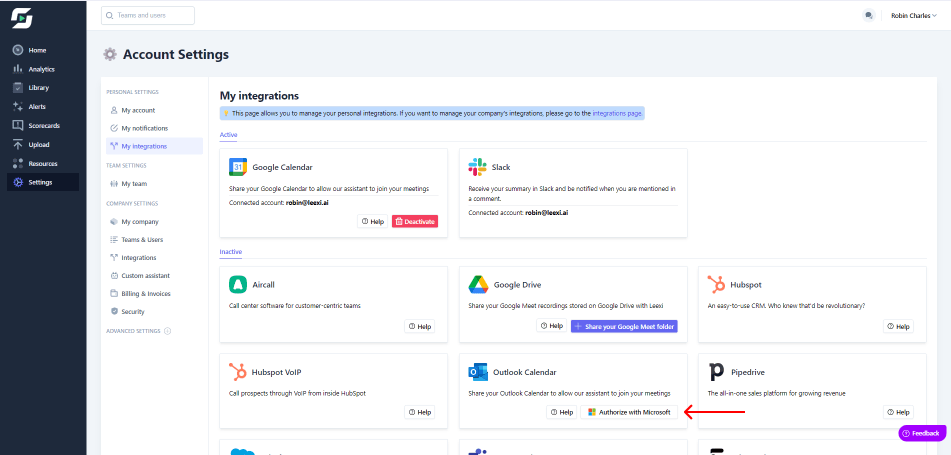Switch to the Active integrations tab
The height and width of the screenshot is (455, 951).
tap(229, 134)
